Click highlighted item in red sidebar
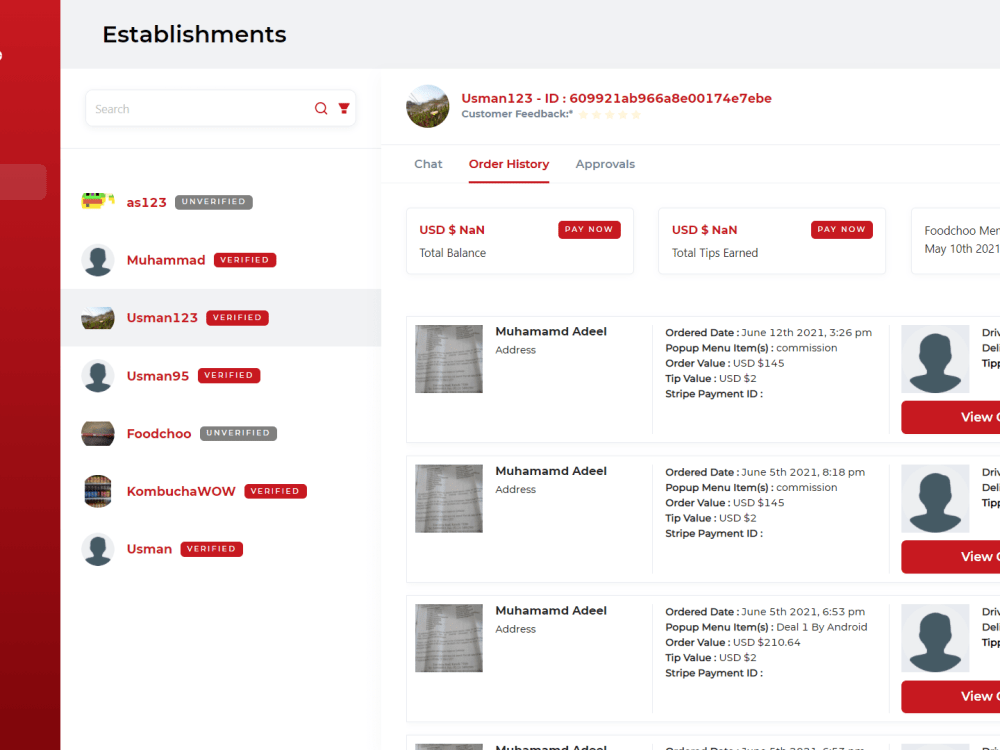 point(23,182)
